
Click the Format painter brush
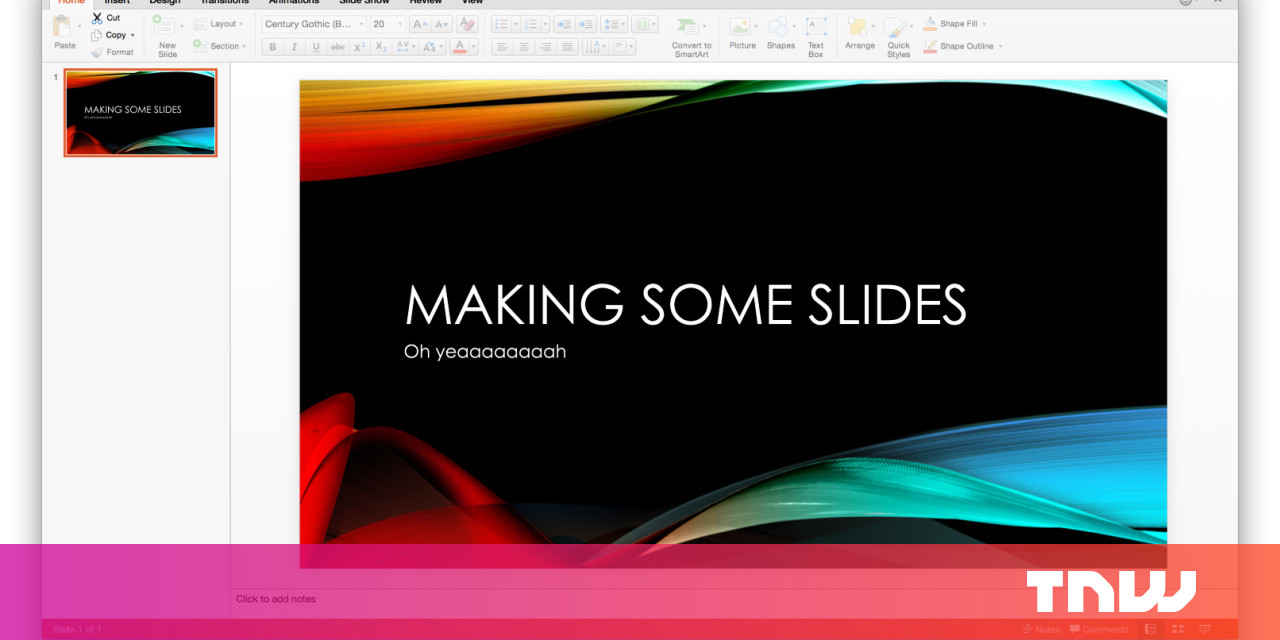97,52
